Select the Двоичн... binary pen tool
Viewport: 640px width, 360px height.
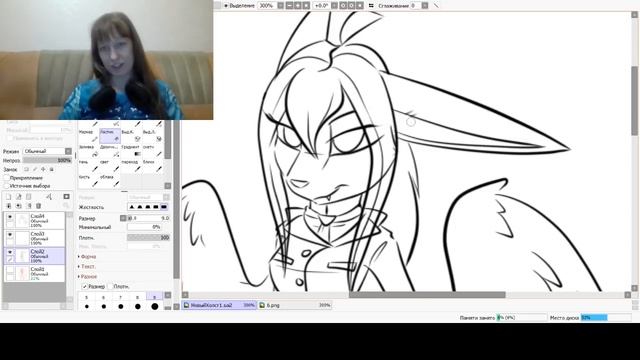(110, 151)
